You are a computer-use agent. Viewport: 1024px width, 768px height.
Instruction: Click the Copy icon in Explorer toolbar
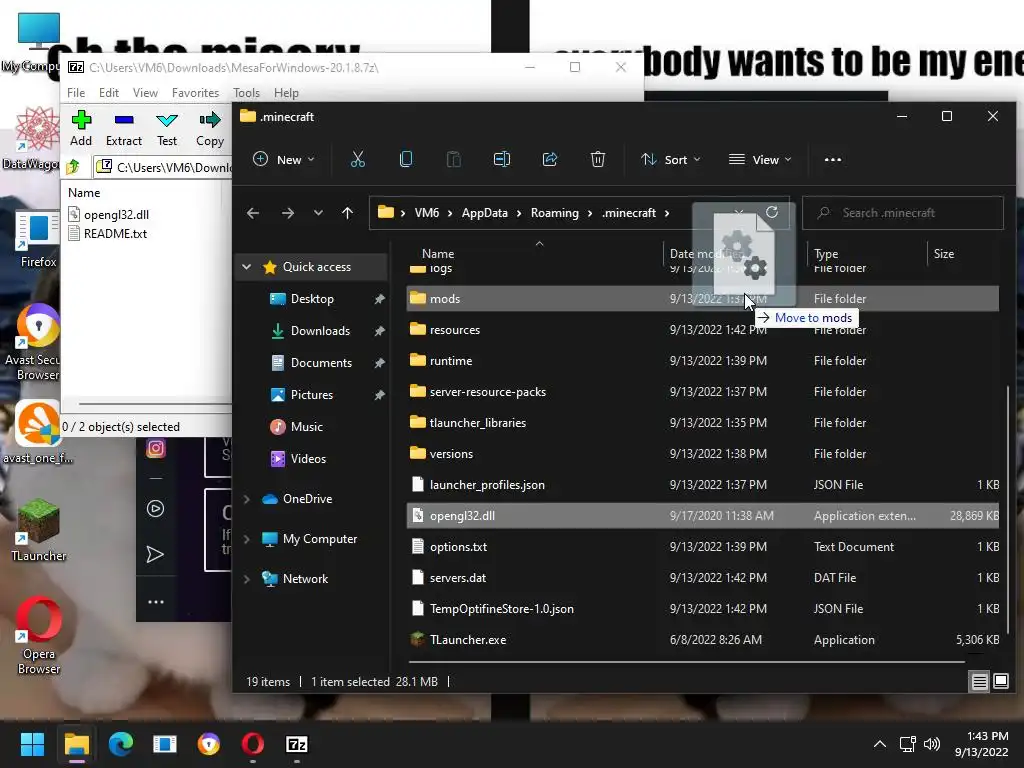[x=406, y=159]
